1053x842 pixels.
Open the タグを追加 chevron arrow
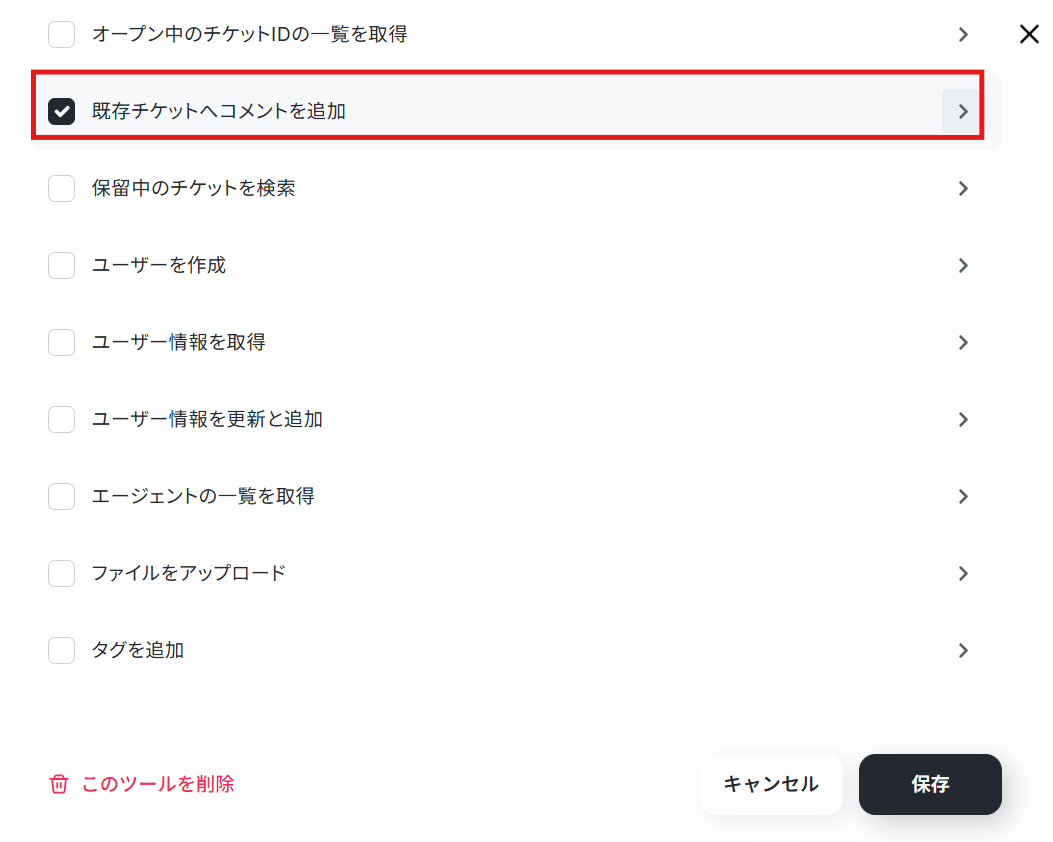pyautogui.click(x=963, y=651)
